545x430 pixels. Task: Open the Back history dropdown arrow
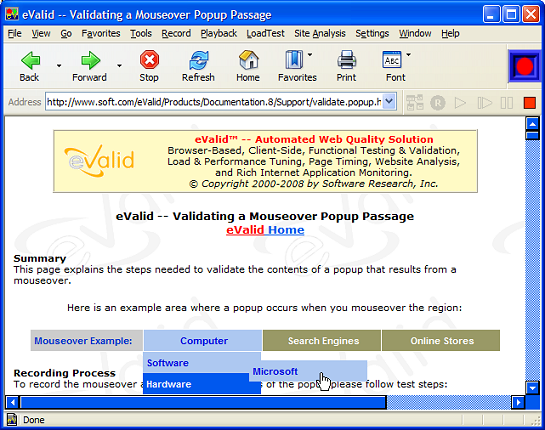tap(59, 65)
